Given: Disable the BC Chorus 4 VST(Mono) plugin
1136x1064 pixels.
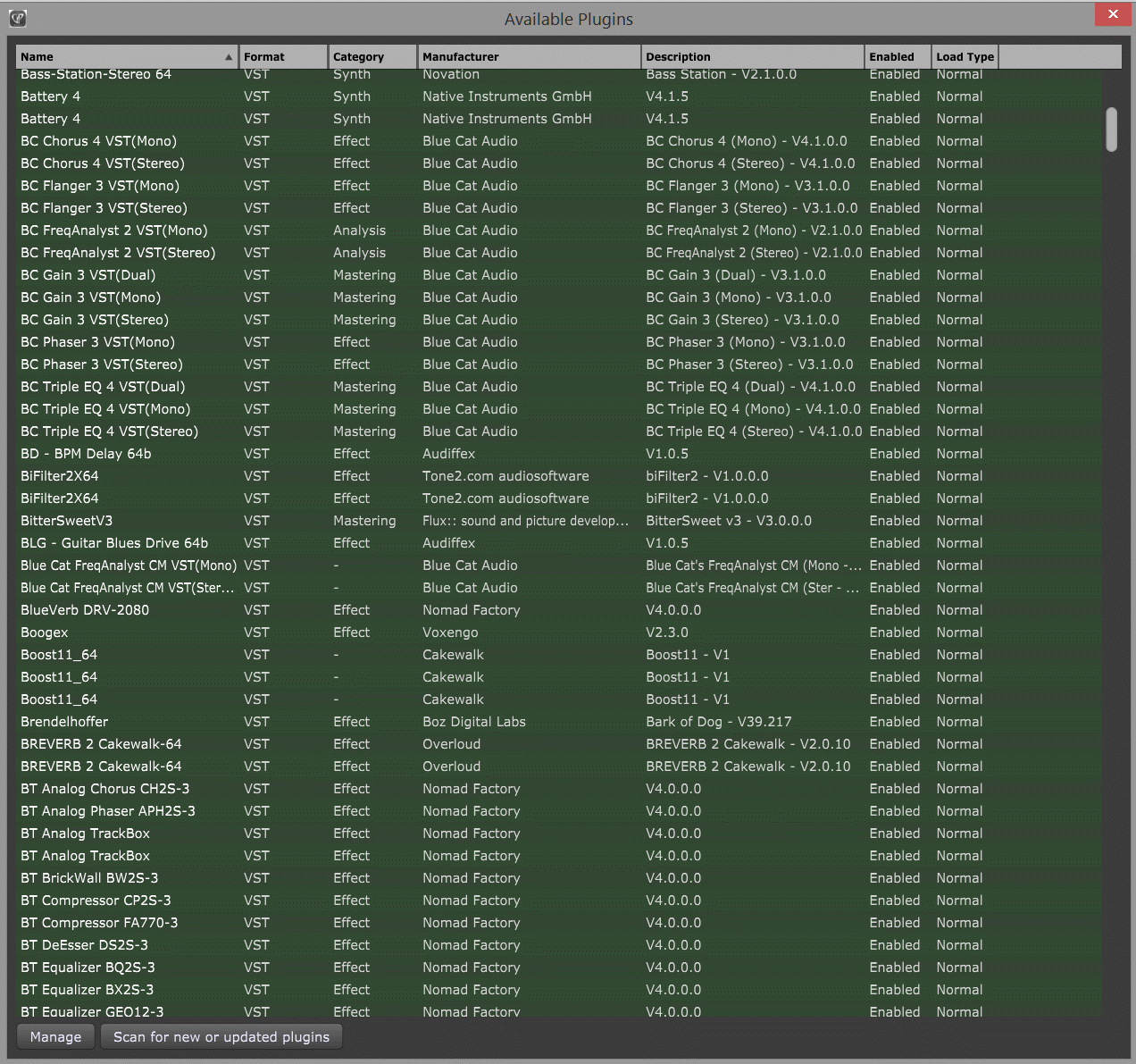Looking at the screenshot, I should coord(895,140).
